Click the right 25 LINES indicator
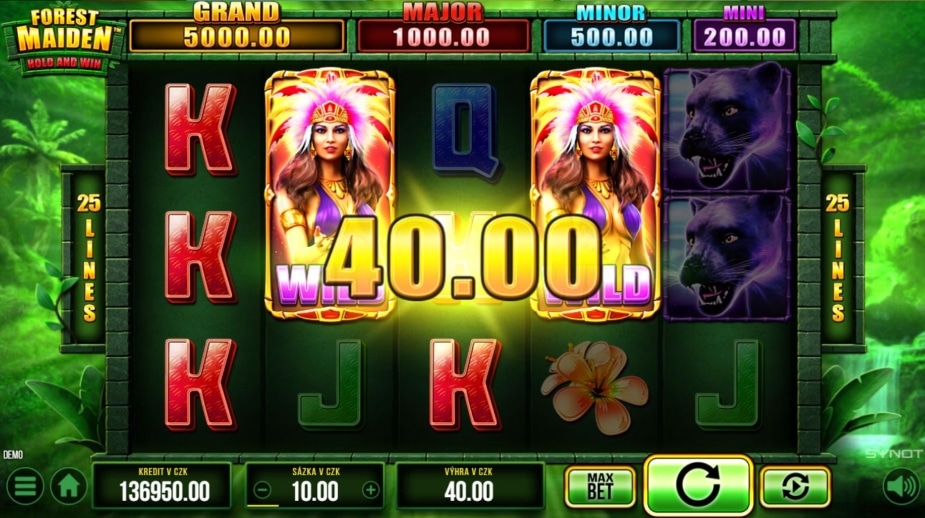The height and width of the screenshot is (518, 925). pos(837,258)
